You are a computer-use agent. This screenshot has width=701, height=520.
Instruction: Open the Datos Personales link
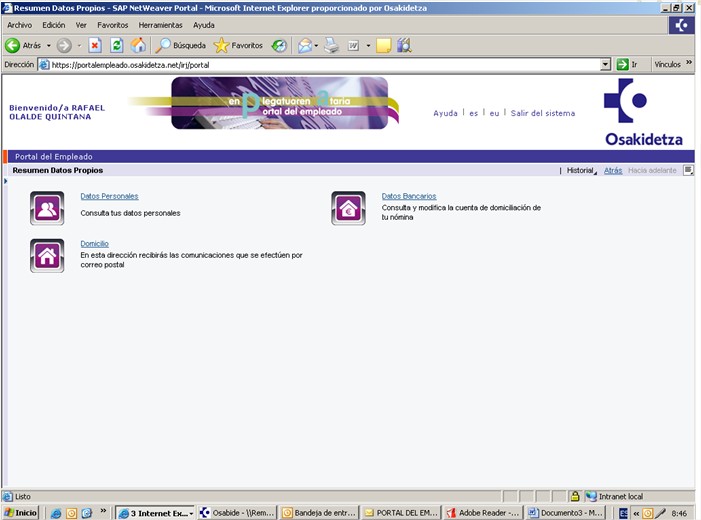tap(109, 196)
